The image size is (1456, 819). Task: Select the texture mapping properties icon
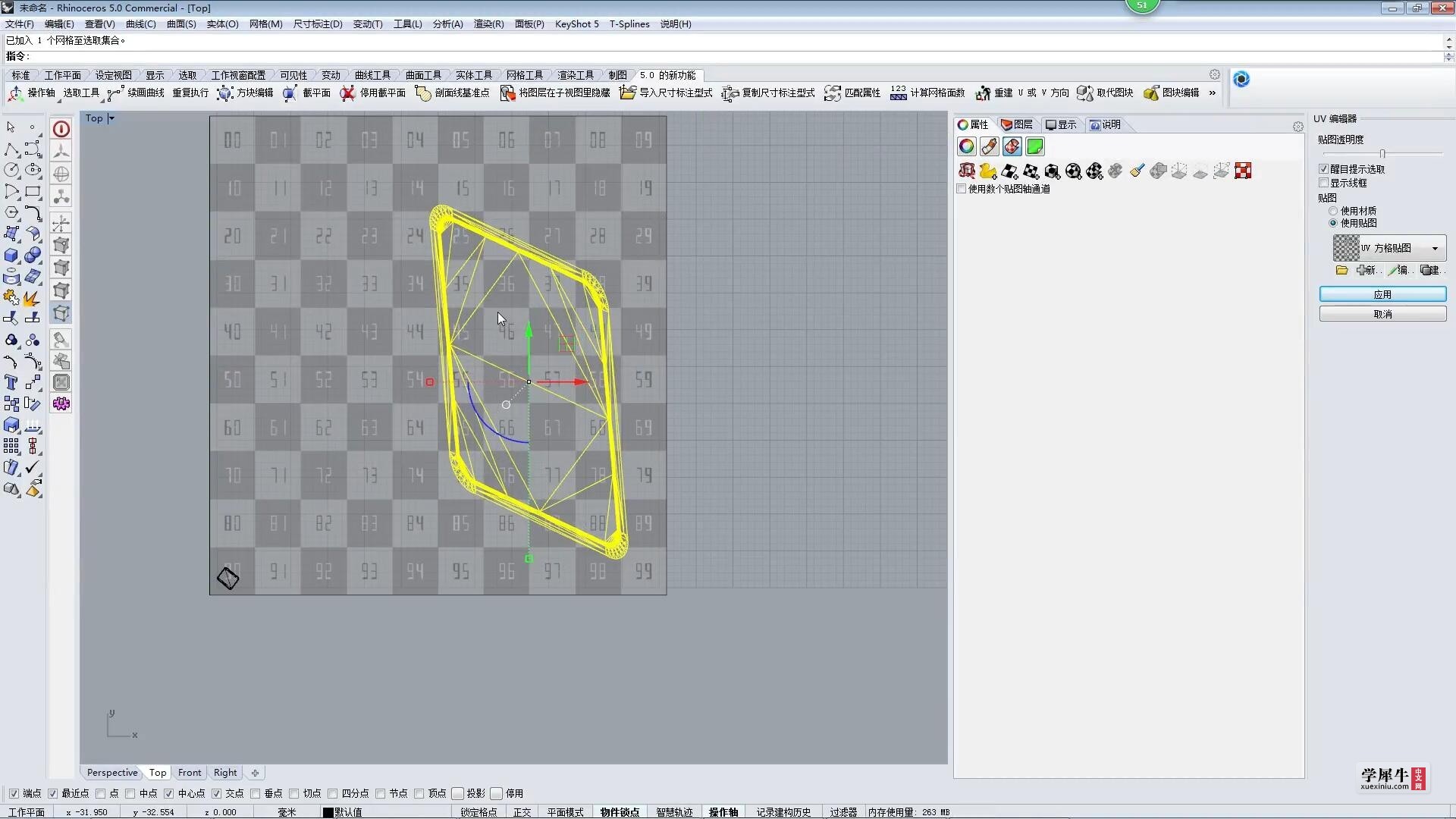pyautogui.click(x=1012, y=146)
